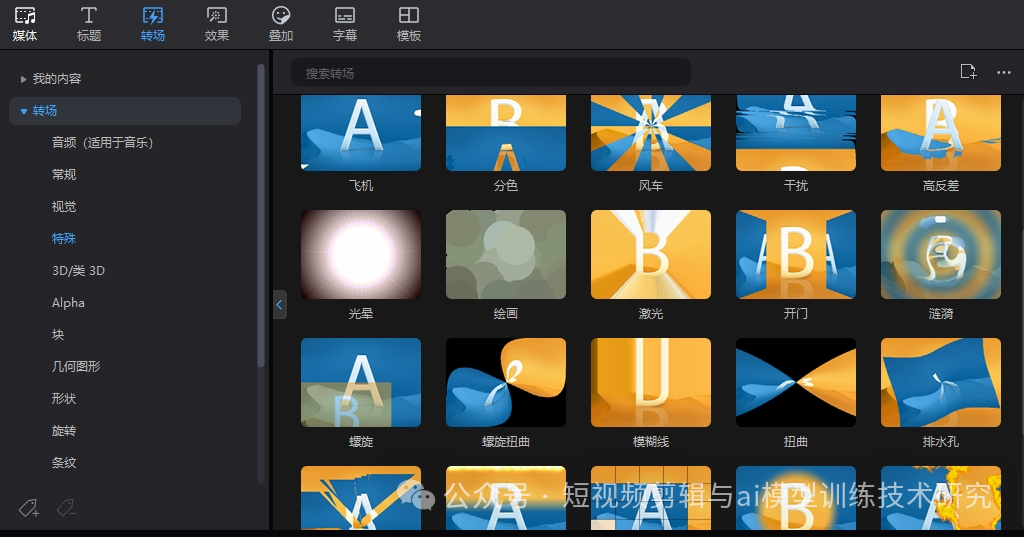1024x537 pixels.
Task: Choose the 涟漪 transition thumbnail
Action: [940, 254]
